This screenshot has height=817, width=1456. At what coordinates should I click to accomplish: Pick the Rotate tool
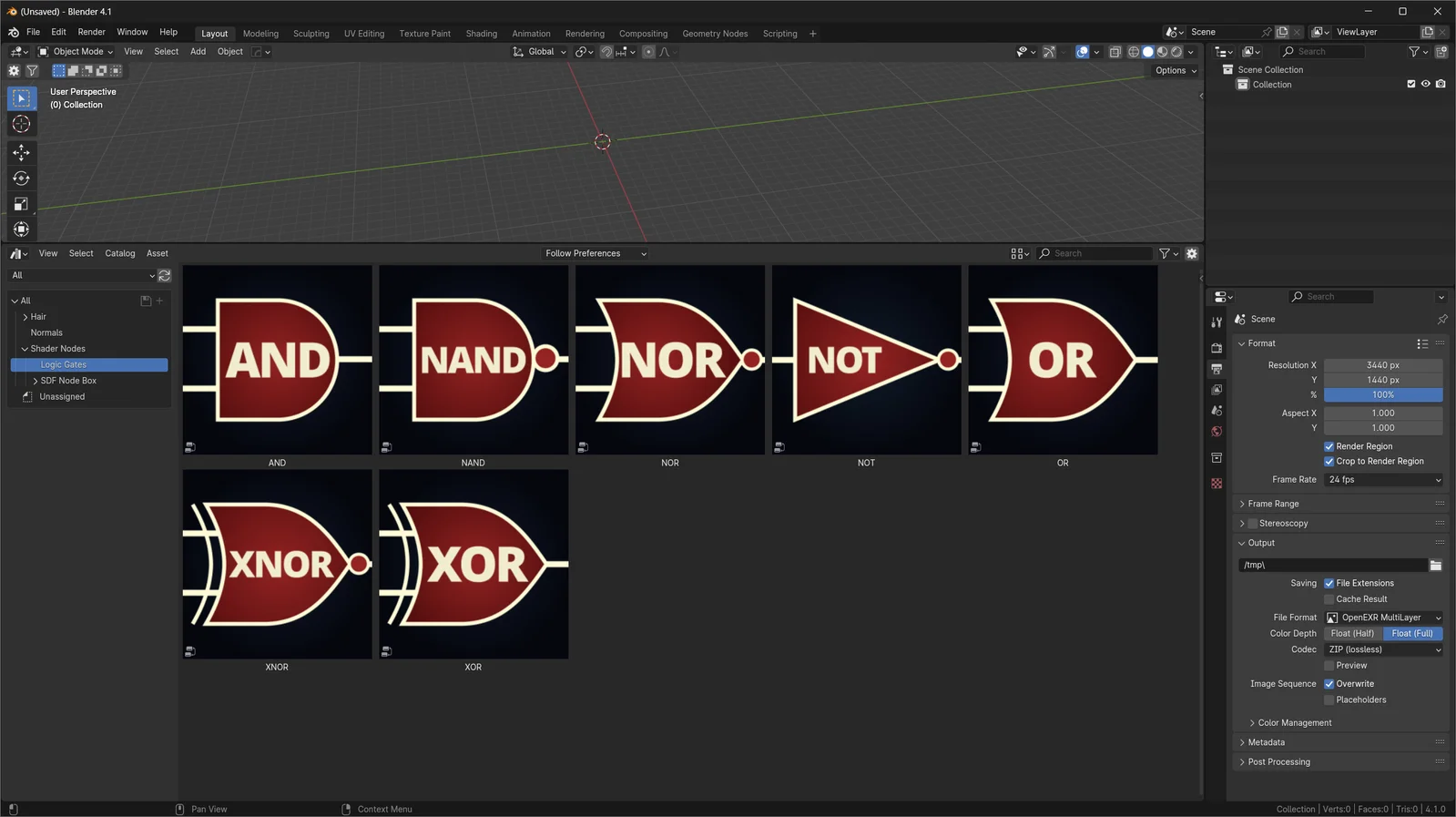[x=21, y=179]
